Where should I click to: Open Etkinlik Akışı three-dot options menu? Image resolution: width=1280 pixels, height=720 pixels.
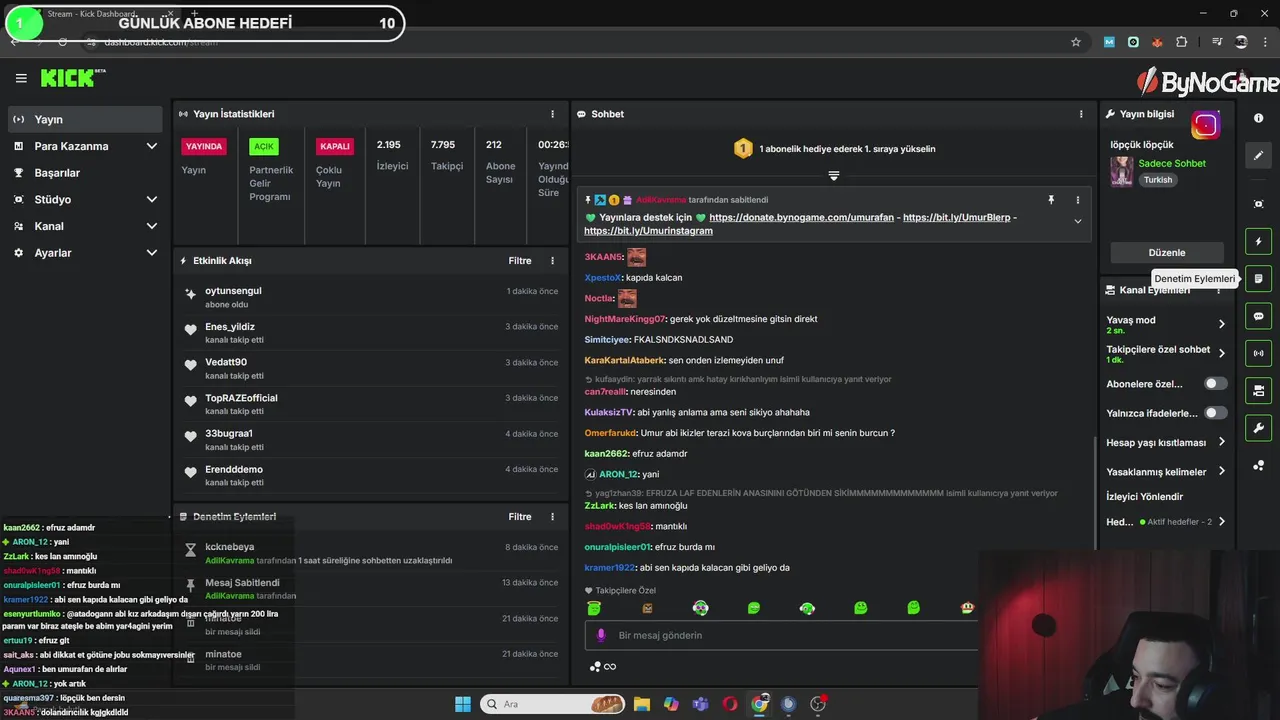click(552, 261)
